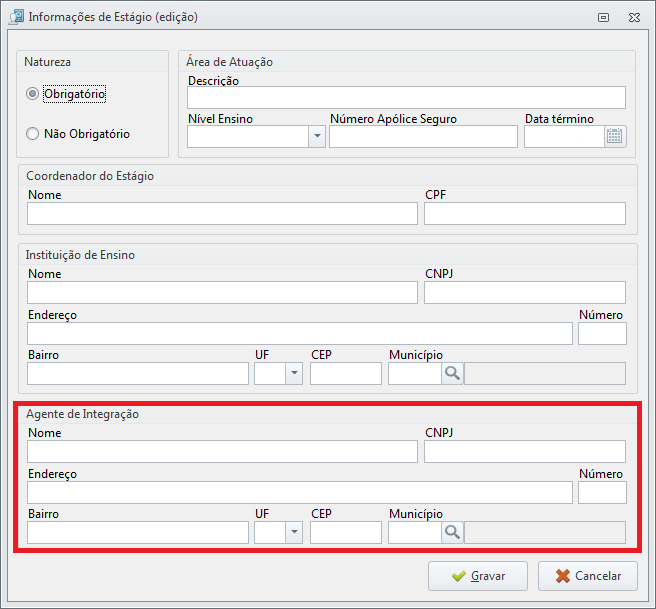Click the Cancelar button
This screenshot has height=609, width=656.
pos(588,576)
